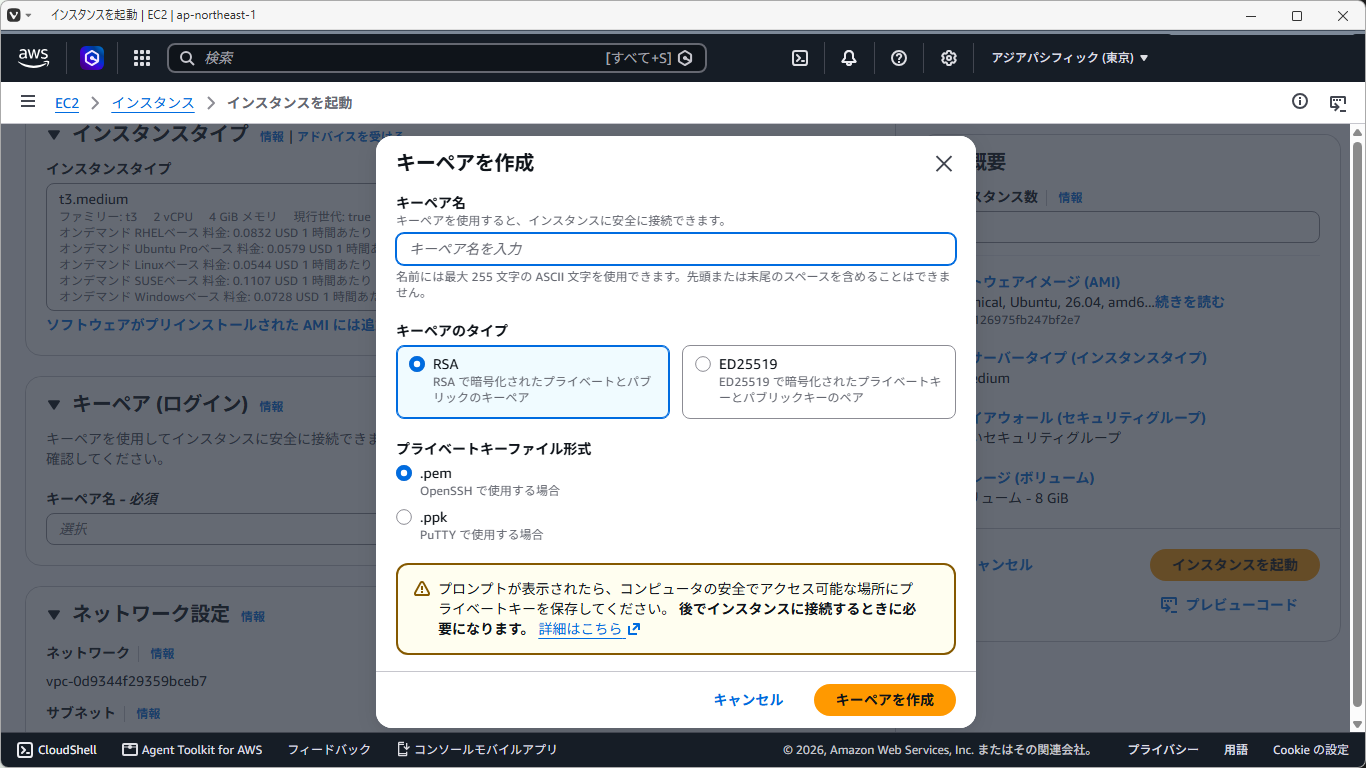The width and height of the screenshot is (1366, 768).
Task: Click 情報 link next to ネットワーク設定
Action: point(253,617)
